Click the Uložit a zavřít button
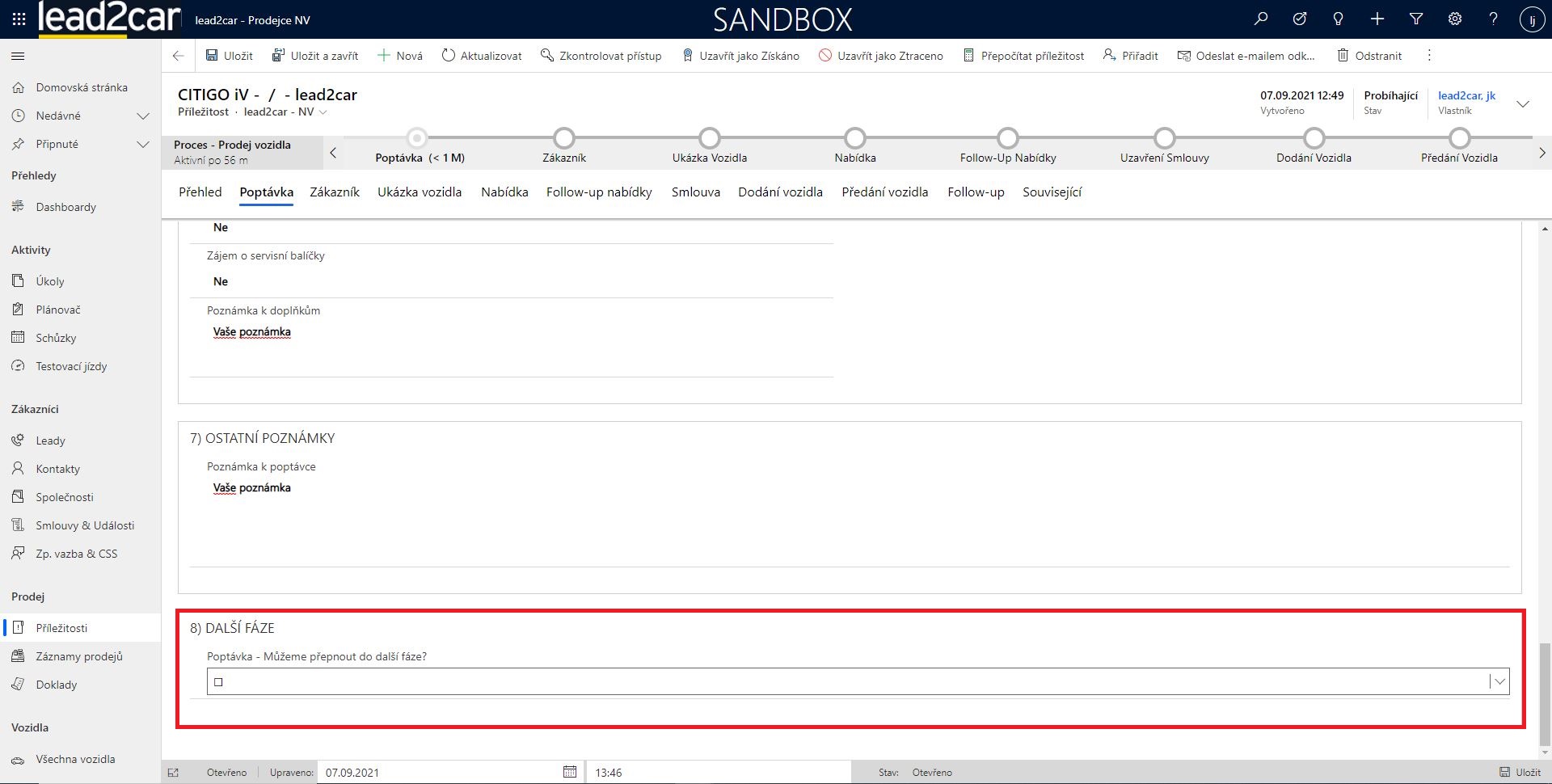The image size is (1552, 784). tap(315, 56)
